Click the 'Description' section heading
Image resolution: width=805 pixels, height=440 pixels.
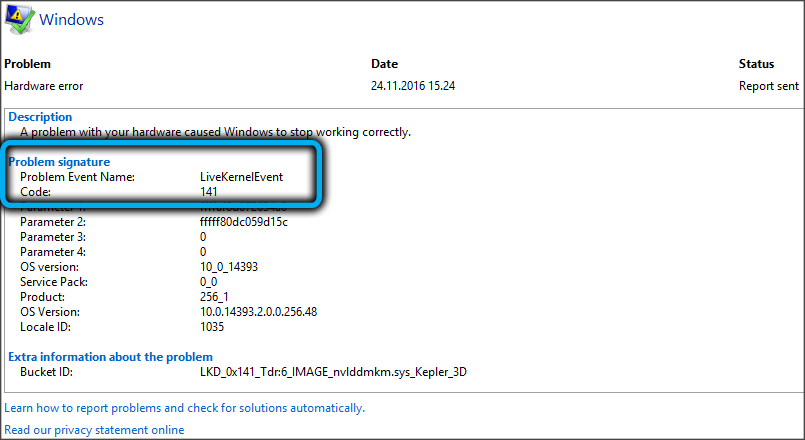point(40,117)
